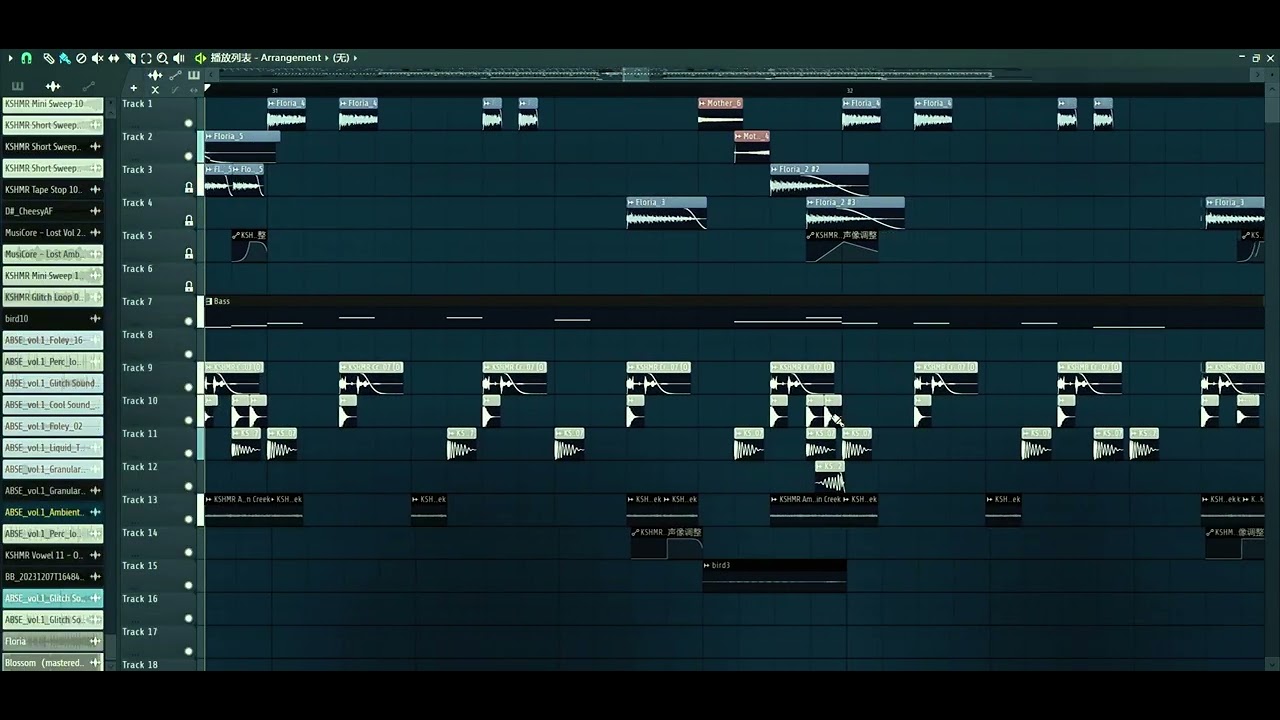Select Floria in picker list
This screenshot has width=1280, height=720.
click(x=53, y=641)
